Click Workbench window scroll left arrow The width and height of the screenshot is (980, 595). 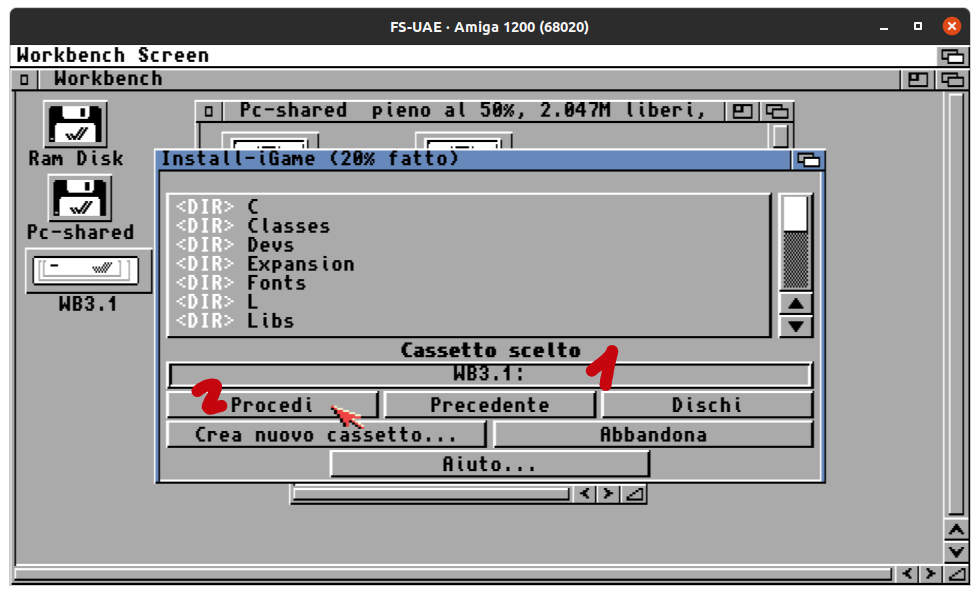(907, 573)
